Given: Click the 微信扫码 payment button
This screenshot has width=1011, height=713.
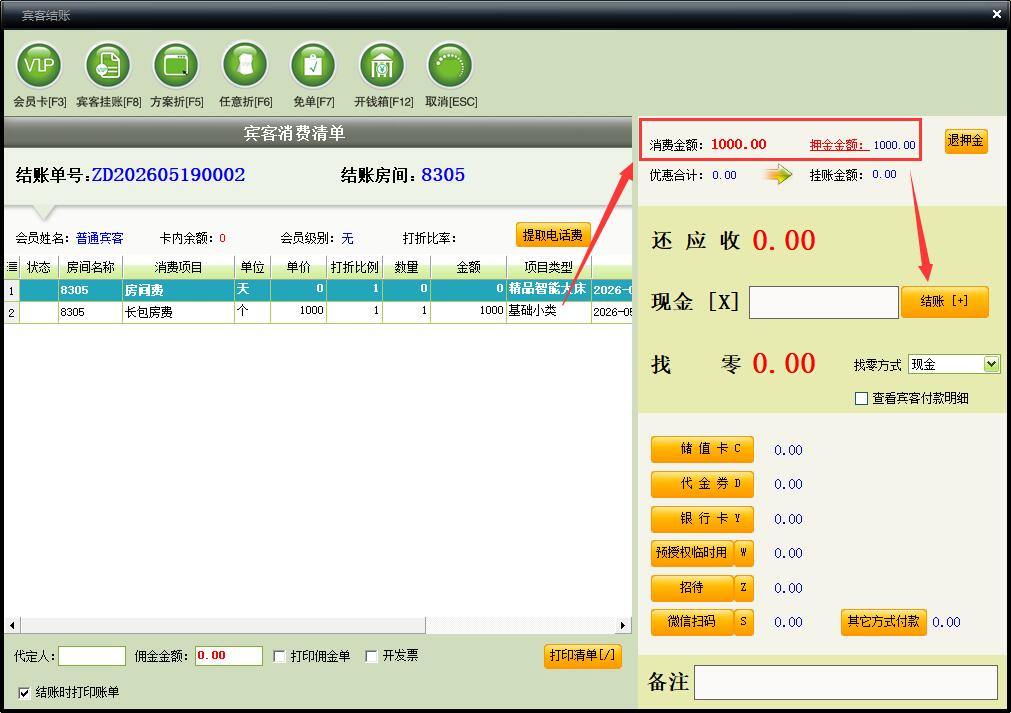Looking at the screenshot, I should click(692, 622).
